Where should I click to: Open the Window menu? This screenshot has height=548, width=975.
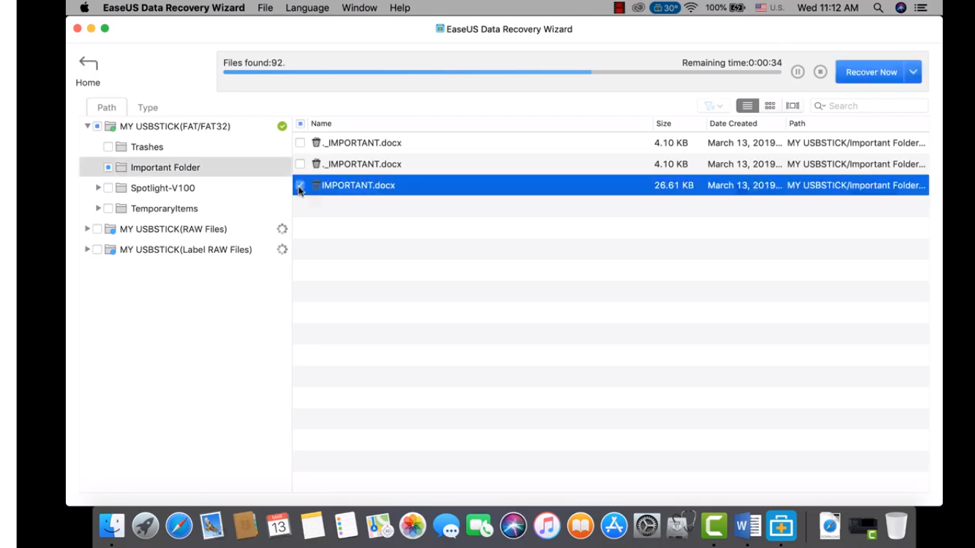pyautogui.click(x=359, y=8)
